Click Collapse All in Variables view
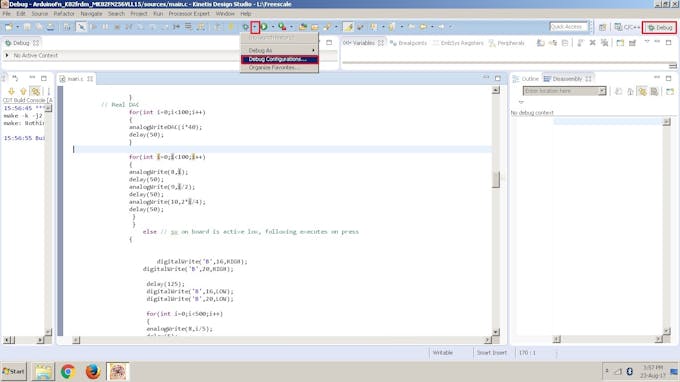Image resolution: width=680 pixels, height=382 pixels. pyautogui.click(x=565, y=43)
